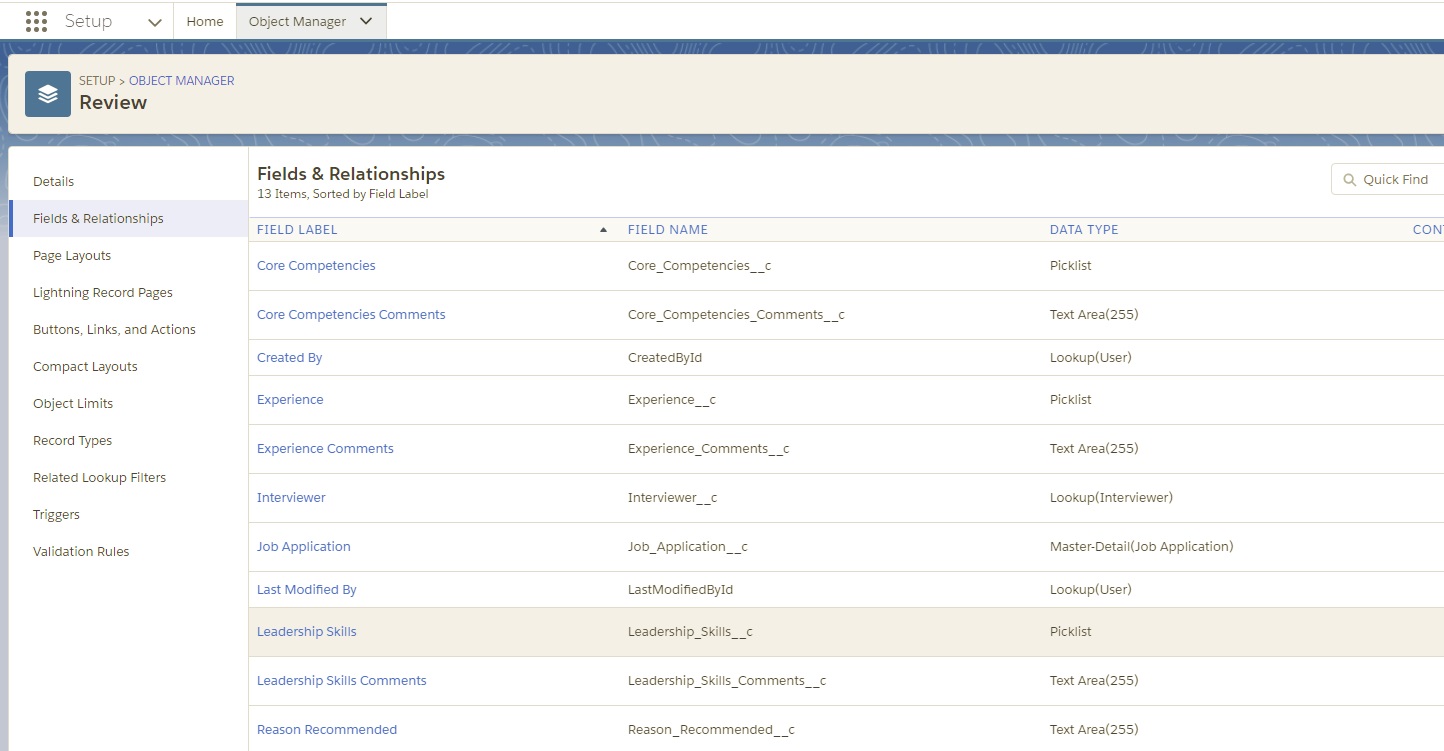Open the Triggers sidebar item
1444x751 pixels.
tap(56, 515)
